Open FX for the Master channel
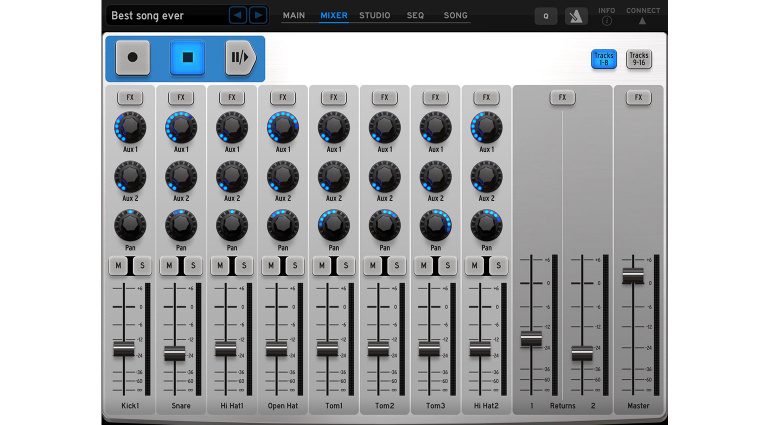 638,98
